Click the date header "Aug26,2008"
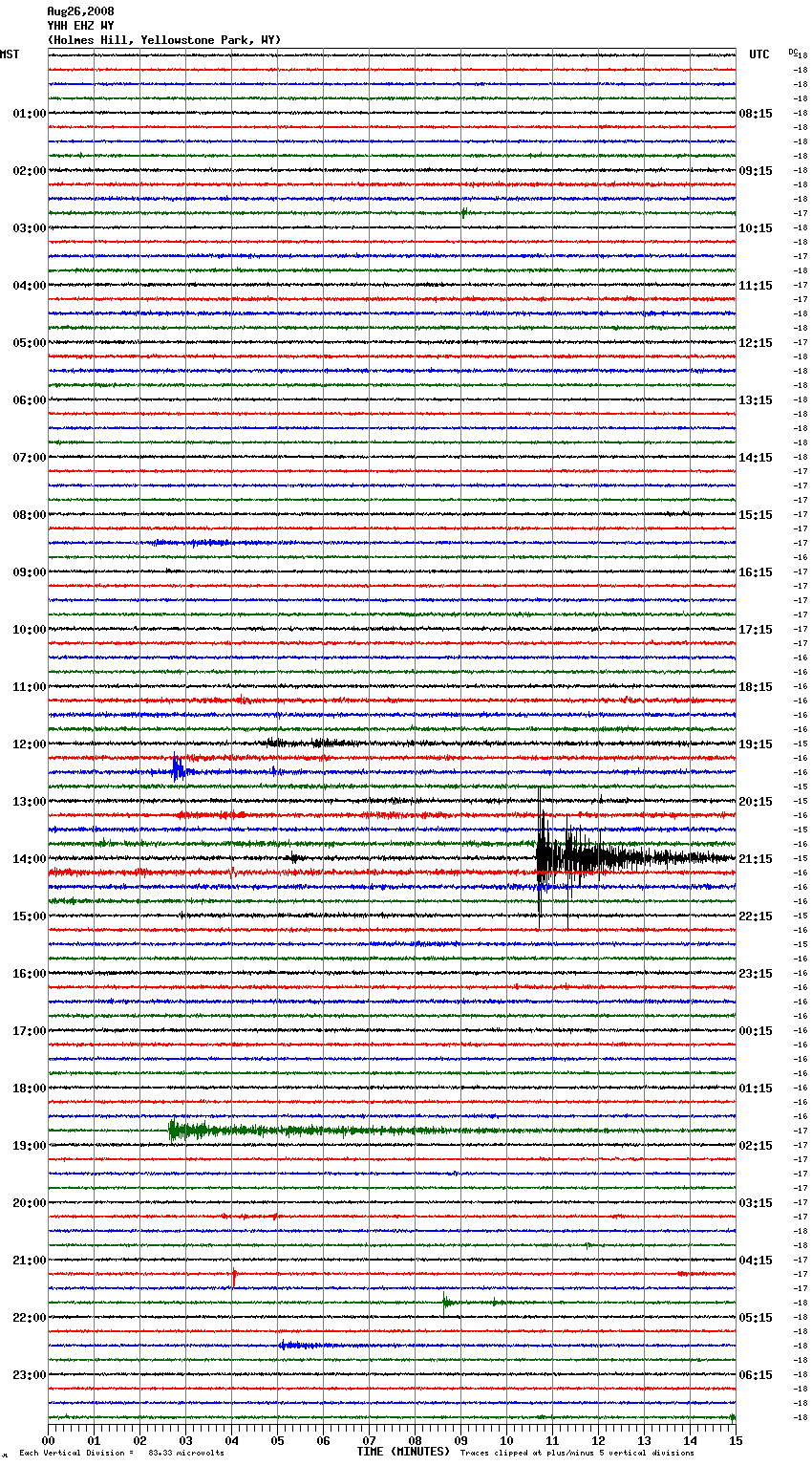Screen dimensions: 812x1466 pos(80,11)
